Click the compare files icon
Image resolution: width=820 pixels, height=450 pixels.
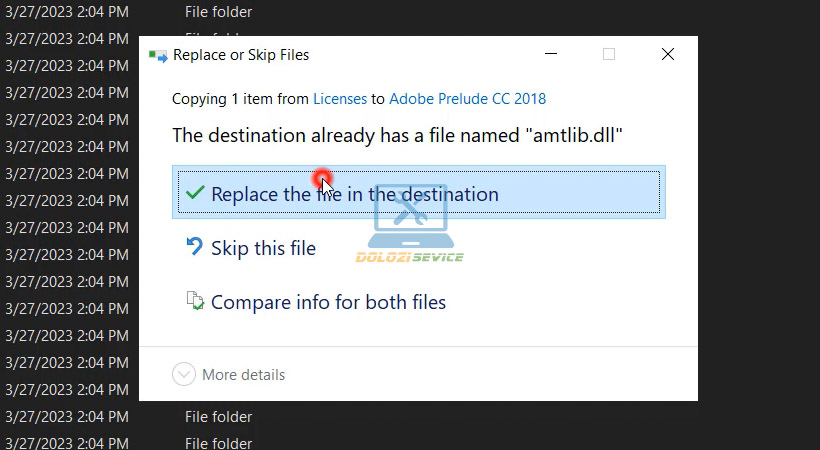[196, 301]
